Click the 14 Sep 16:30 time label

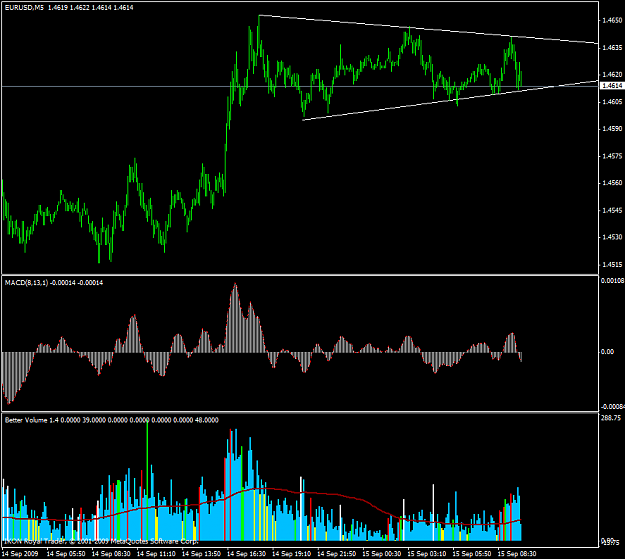(x=246, y=554)
